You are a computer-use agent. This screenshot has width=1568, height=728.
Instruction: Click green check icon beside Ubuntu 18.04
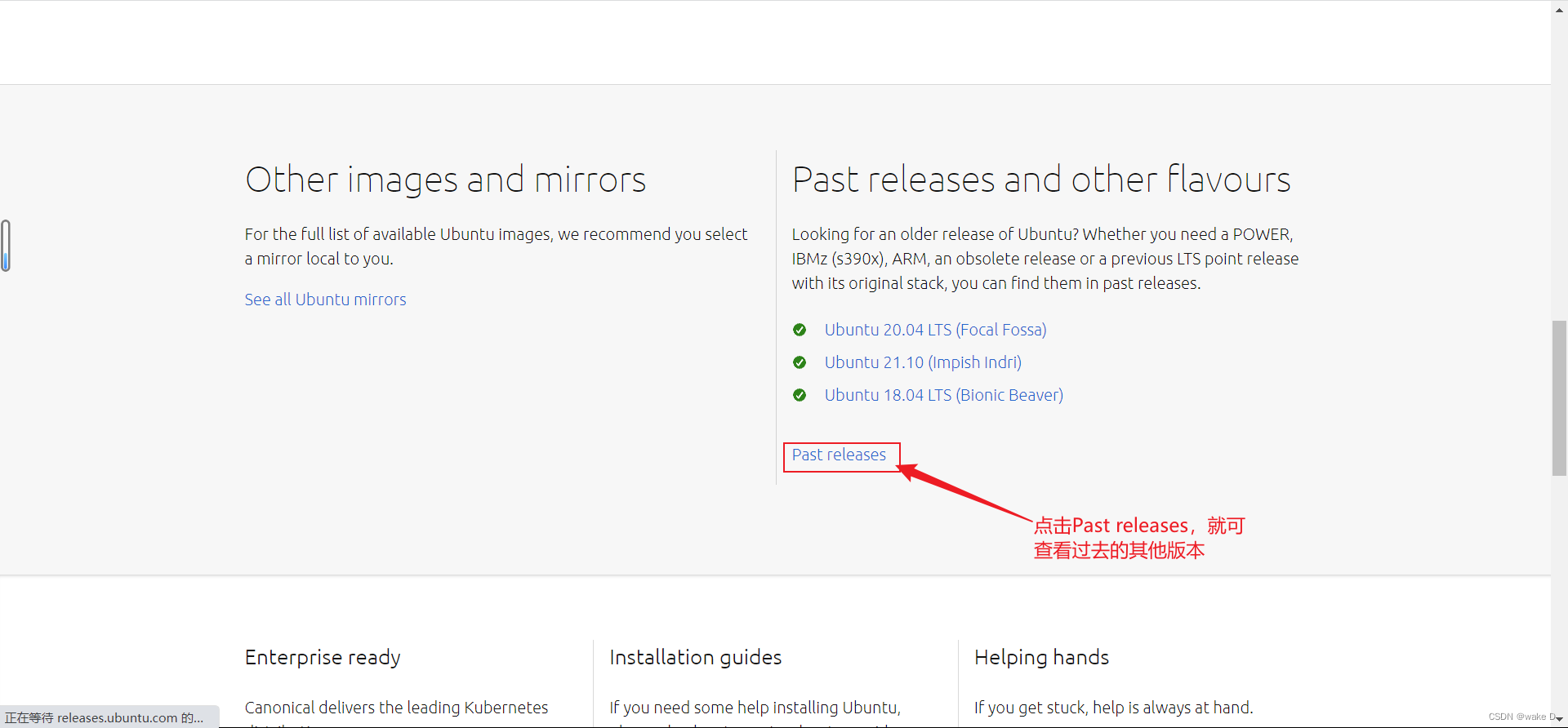coord(800,395)
